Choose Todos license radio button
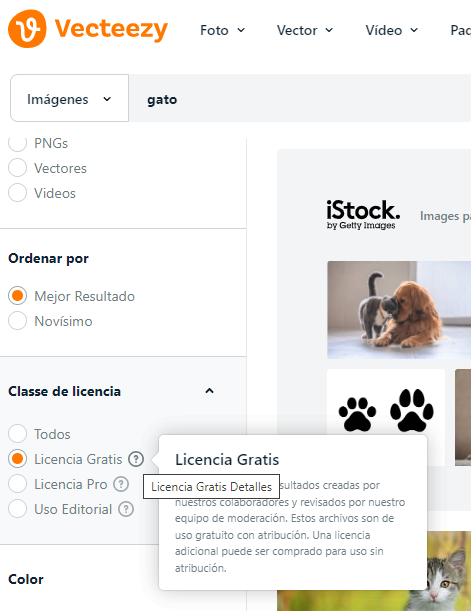This screenshot has width=471, height=611. [18, 434]
